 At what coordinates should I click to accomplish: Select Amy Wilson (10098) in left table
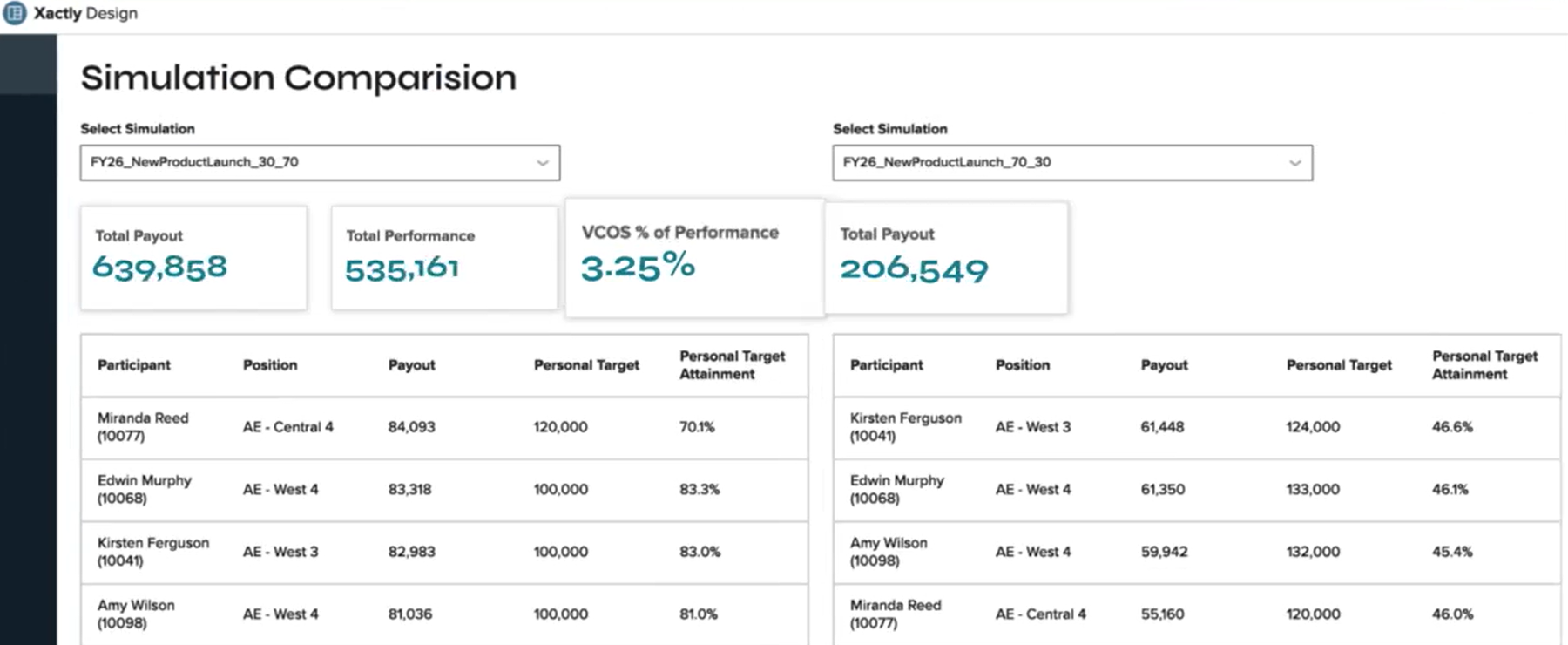(136, 614)
